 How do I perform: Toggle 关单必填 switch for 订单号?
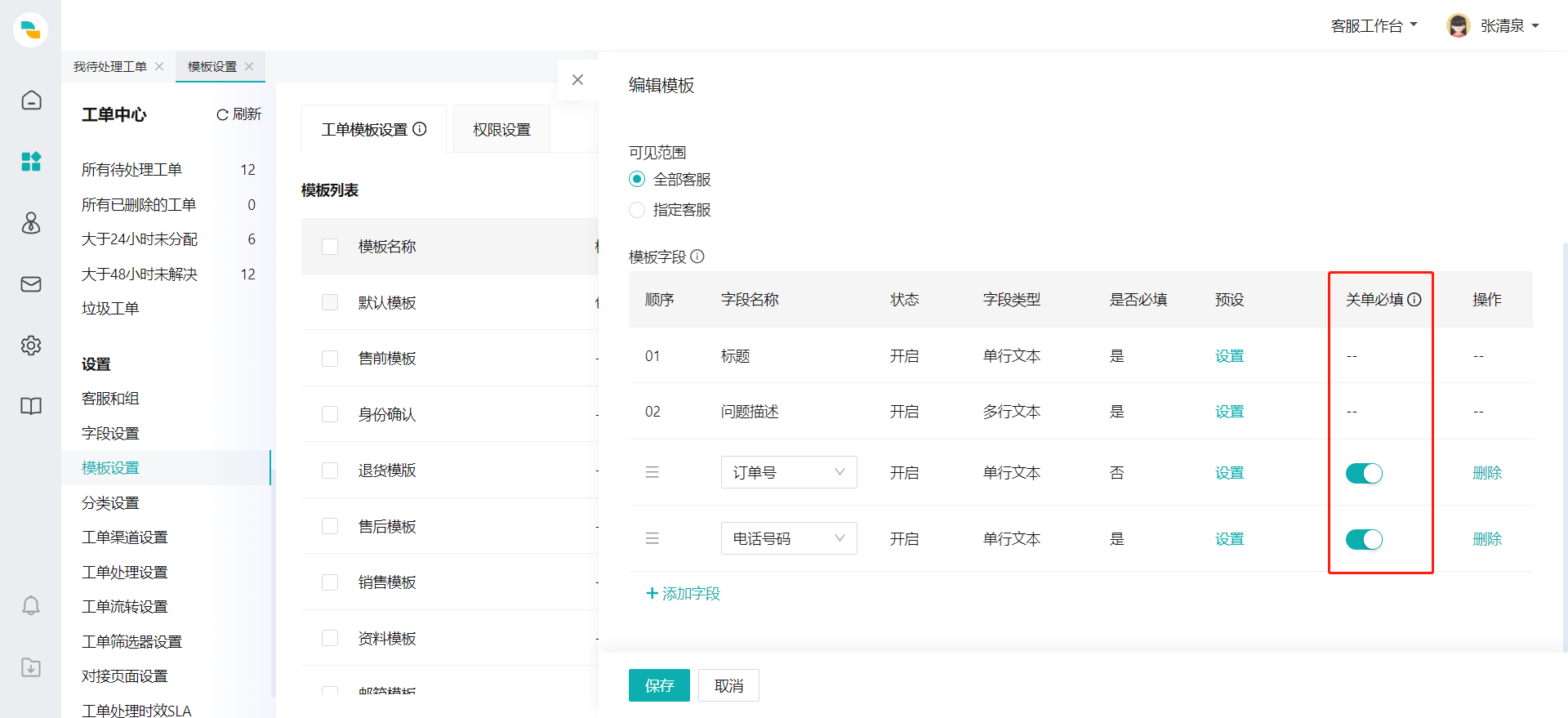pyautogui.click(x=1364, y=473)
